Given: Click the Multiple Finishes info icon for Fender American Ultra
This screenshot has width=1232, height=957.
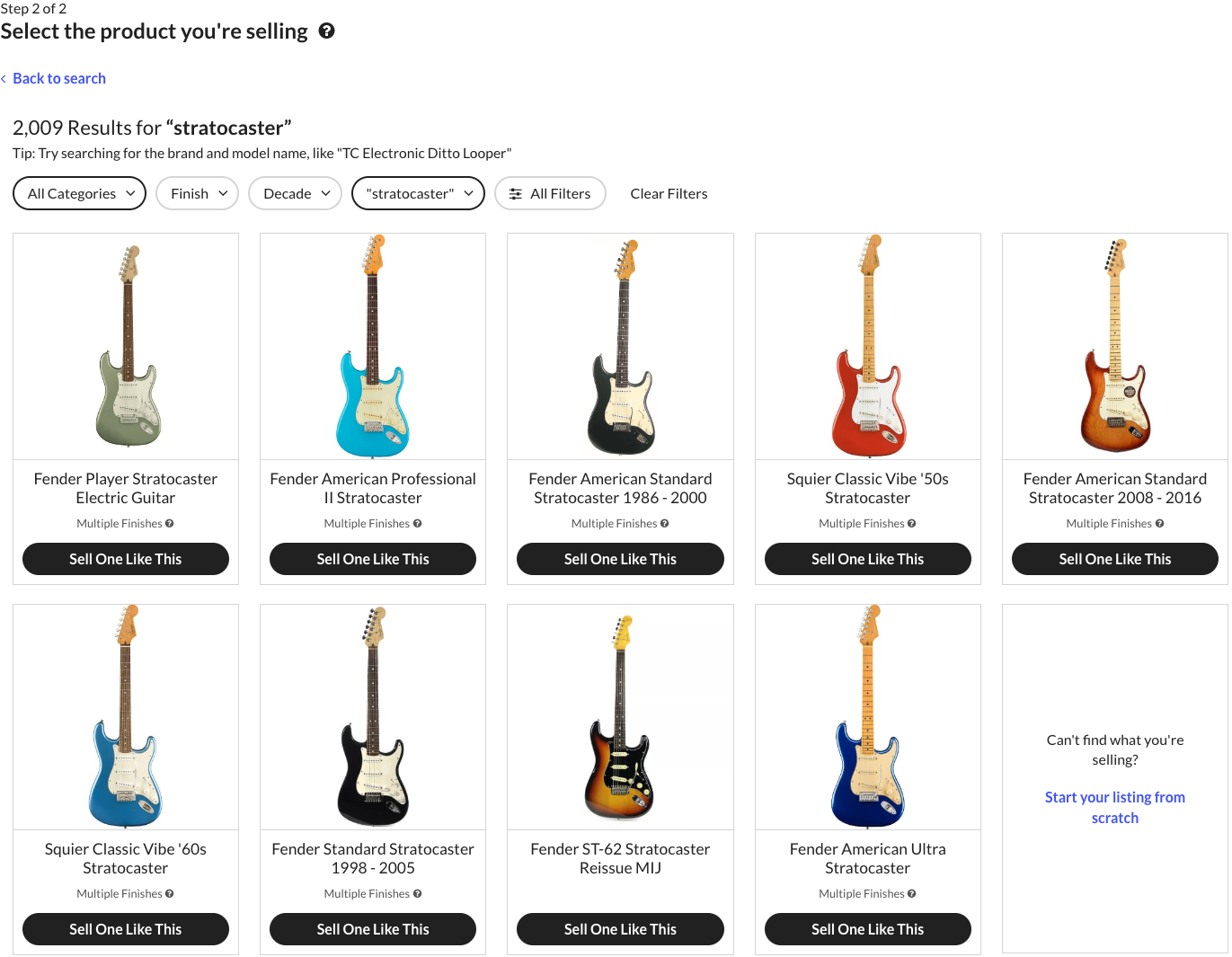Looking at the screenshot, I should click(912, 894).
